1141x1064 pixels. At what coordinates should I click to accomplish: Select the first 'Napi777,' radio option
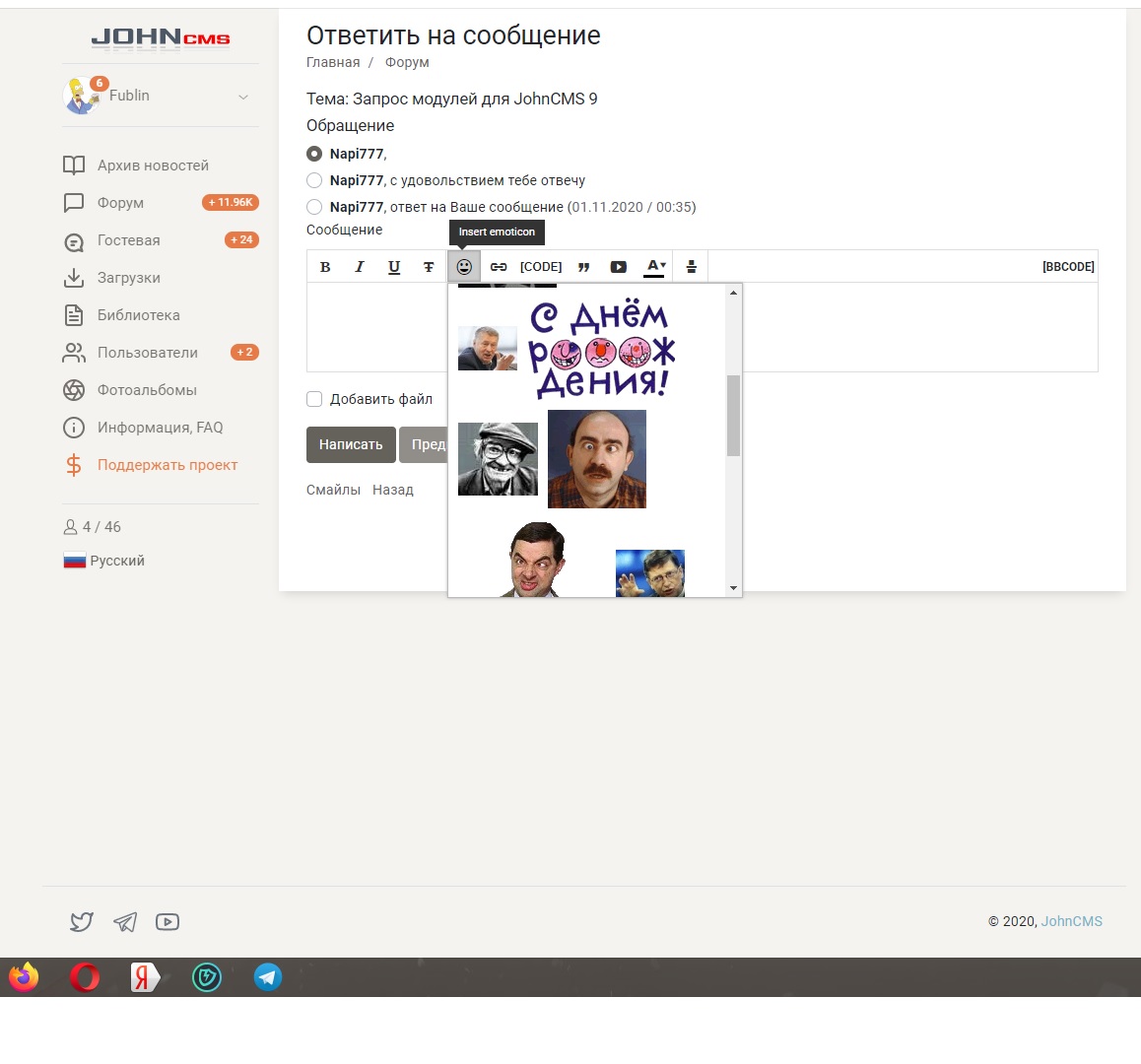314,154
